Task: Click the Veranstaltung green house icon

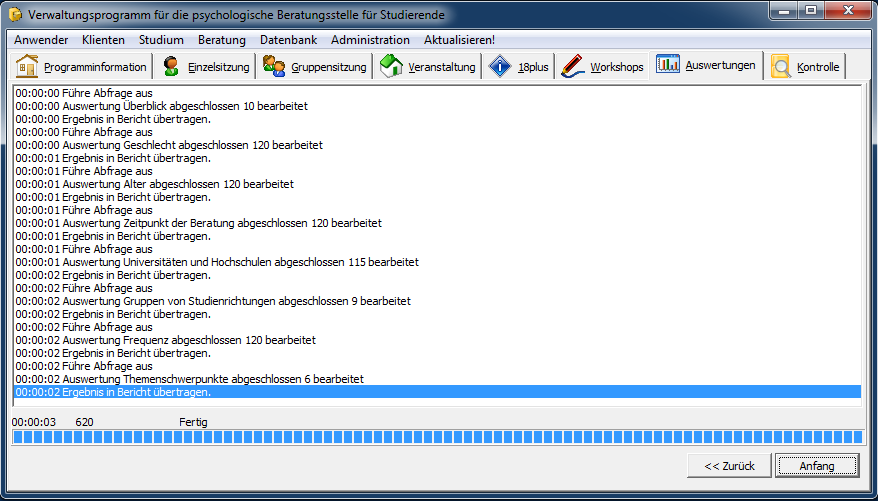Action: 391,66
